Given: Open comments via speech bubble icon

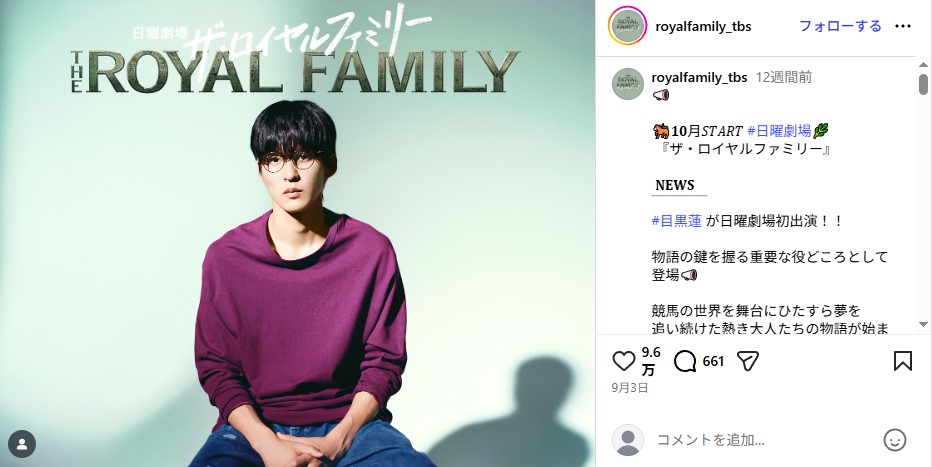Looking at the screenshot, I should pyautogui.click(x=685, y=361).
